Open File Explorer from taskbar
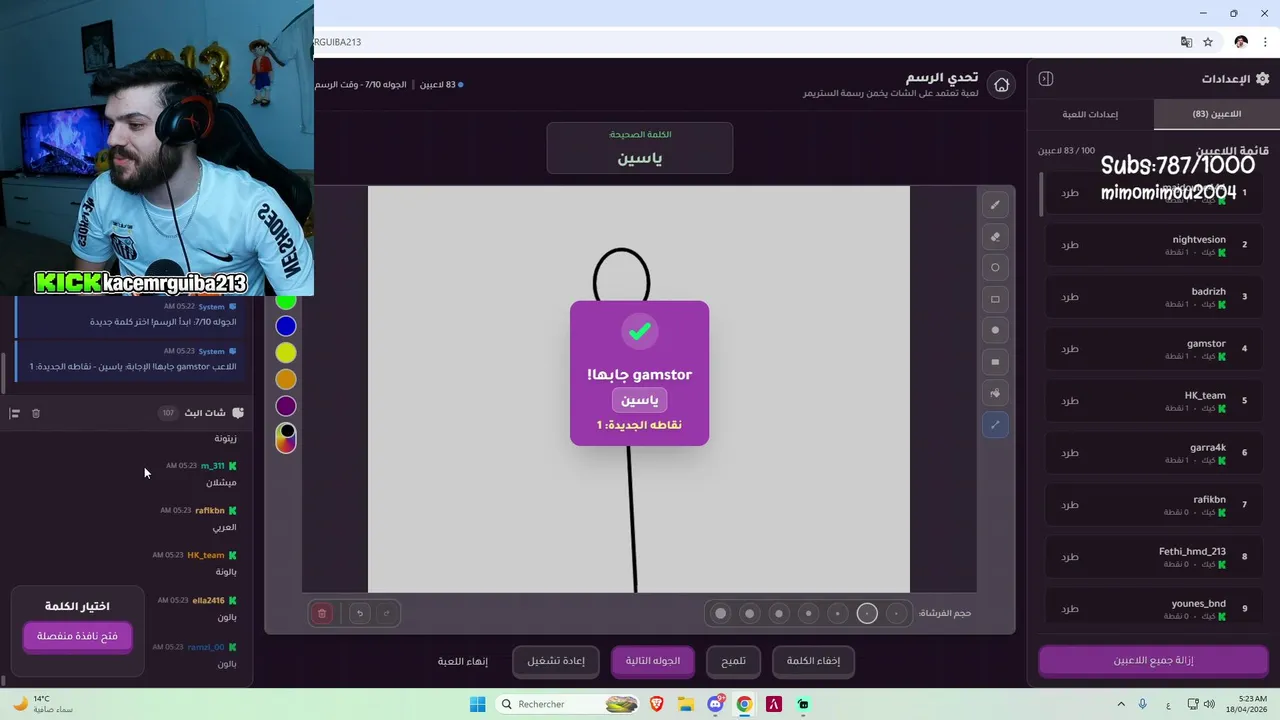 (686, 704)
